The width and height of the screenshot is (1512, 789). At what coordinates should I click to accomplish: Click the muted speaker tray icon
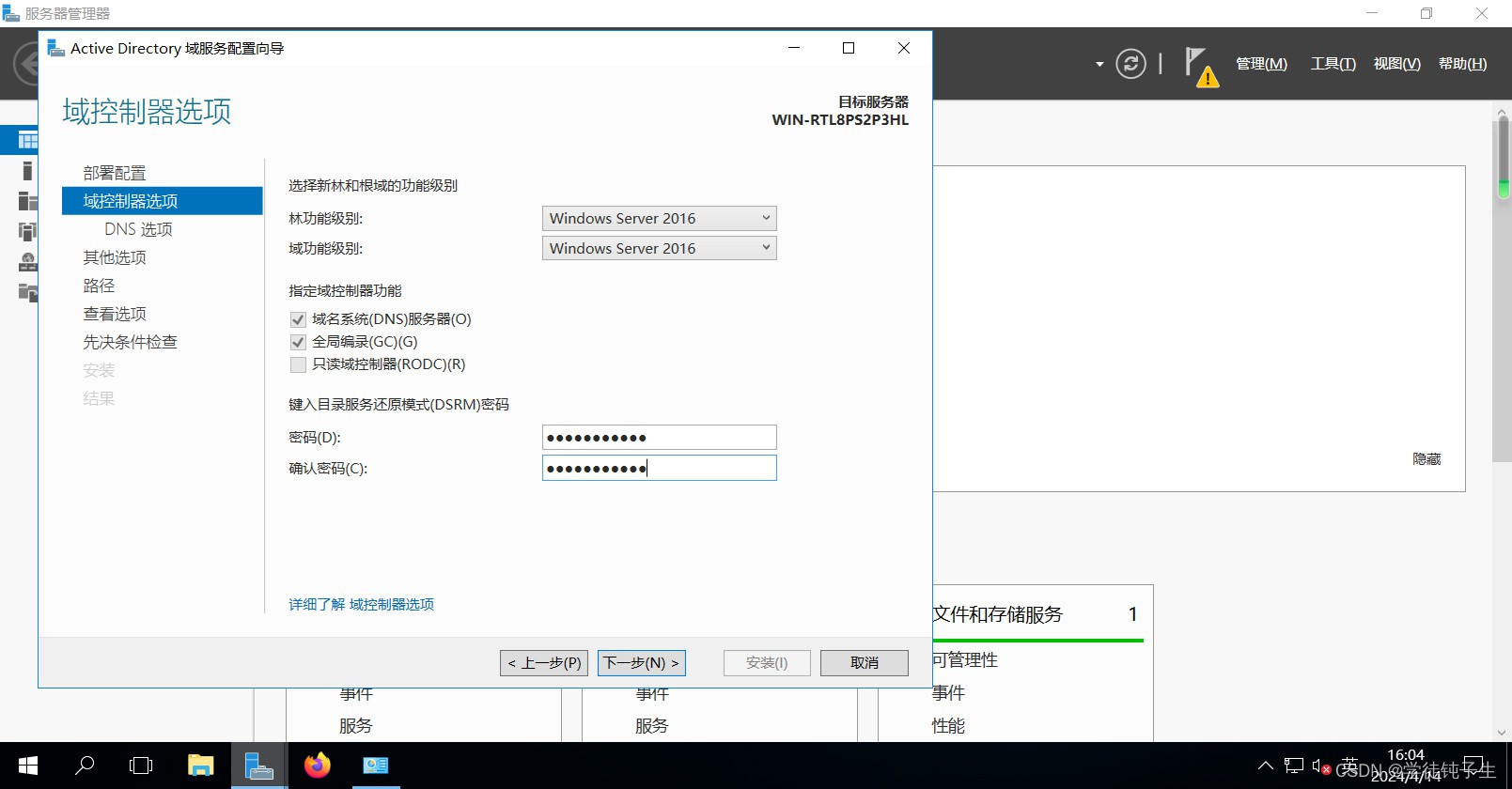click(x=1321, y=766)
